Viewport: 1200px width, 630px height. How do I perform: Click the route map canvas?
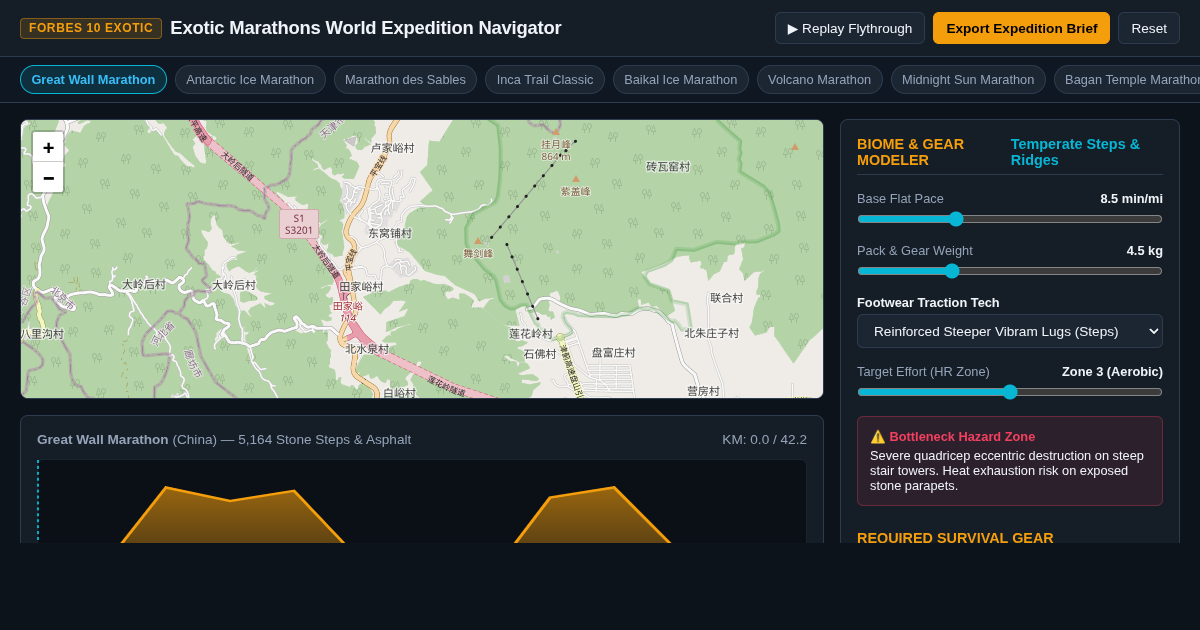tap(422, 259)
